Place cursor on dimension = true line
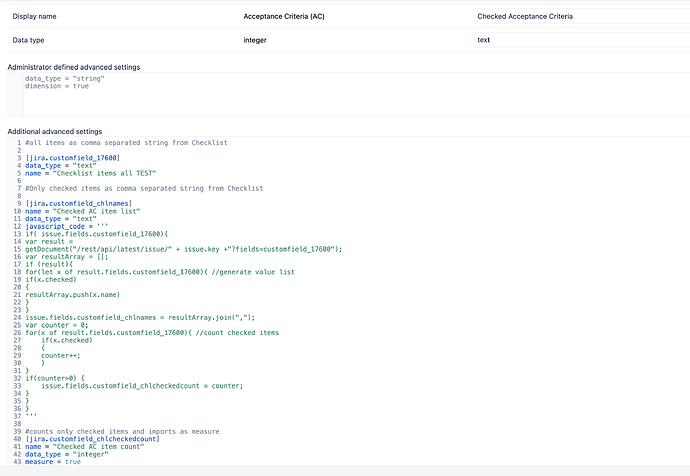The height and width of the screenshot is (476, 690). pos(57,86)
